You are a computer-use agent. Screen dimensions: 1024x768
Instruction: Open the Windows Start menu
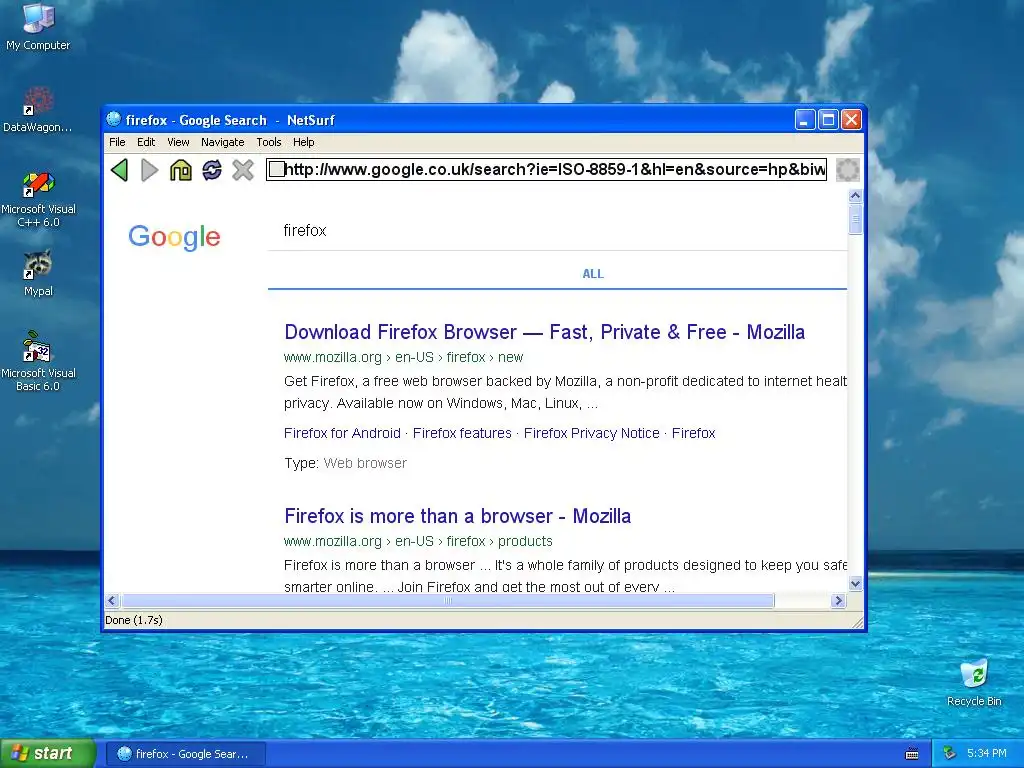pos(48,753)
